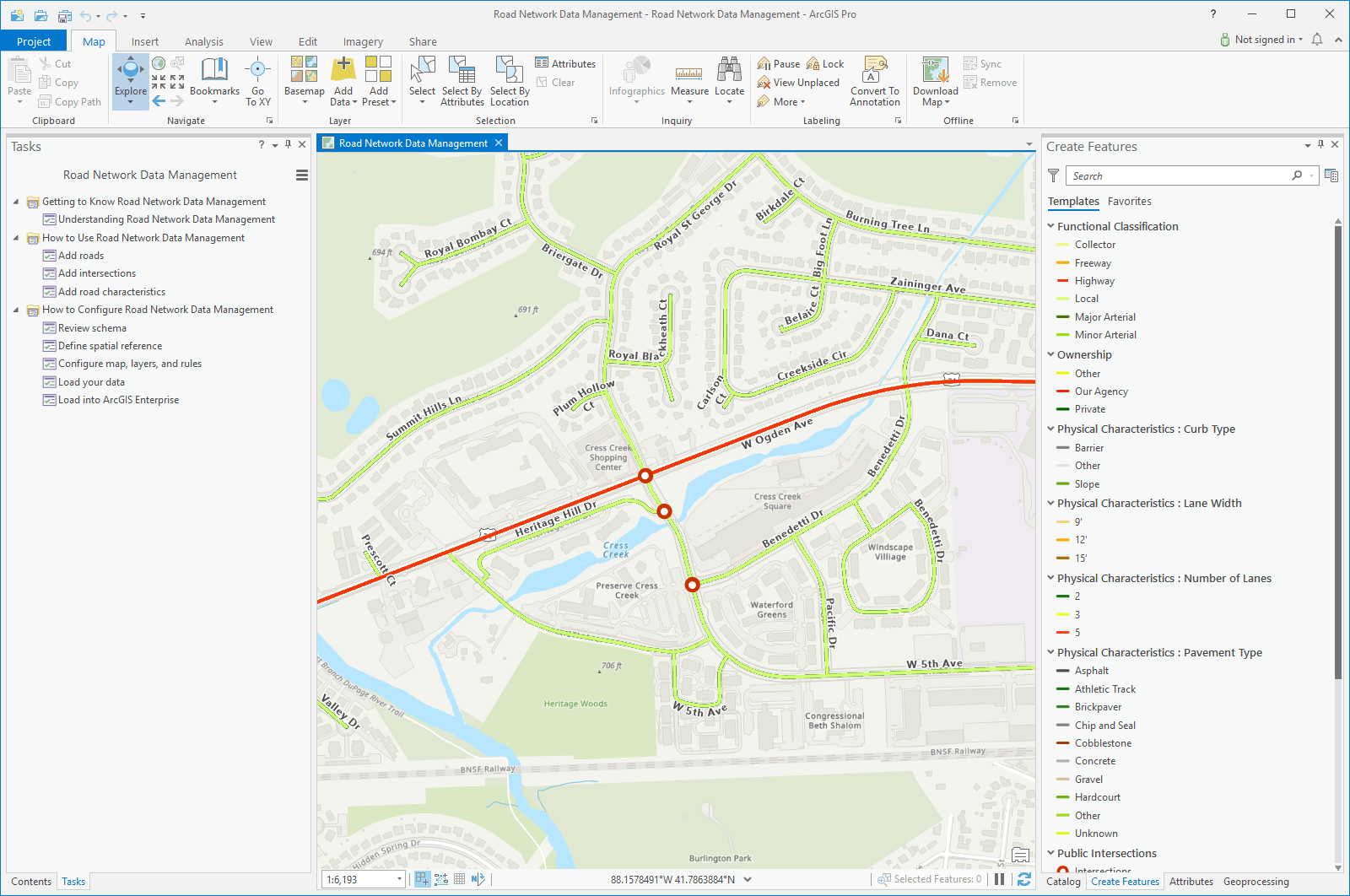Image resolution: width=1350 pixels, height=896 pixels.
Task: Launch the Select By Location tool
Action: (x=509, y=81)
